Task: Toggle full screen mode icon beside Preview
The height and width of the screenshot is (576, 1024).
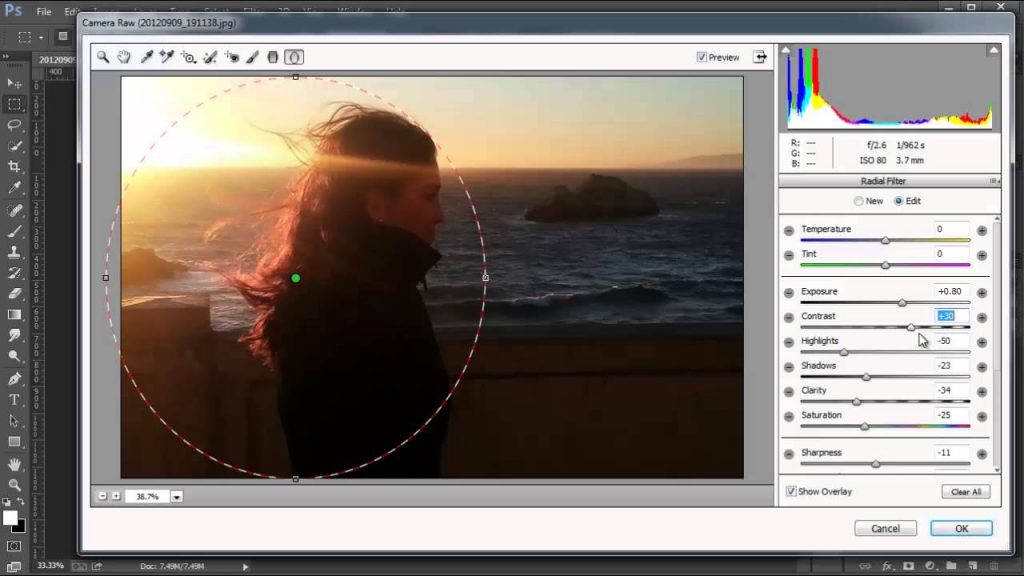Action: click(x=760, y=57)
